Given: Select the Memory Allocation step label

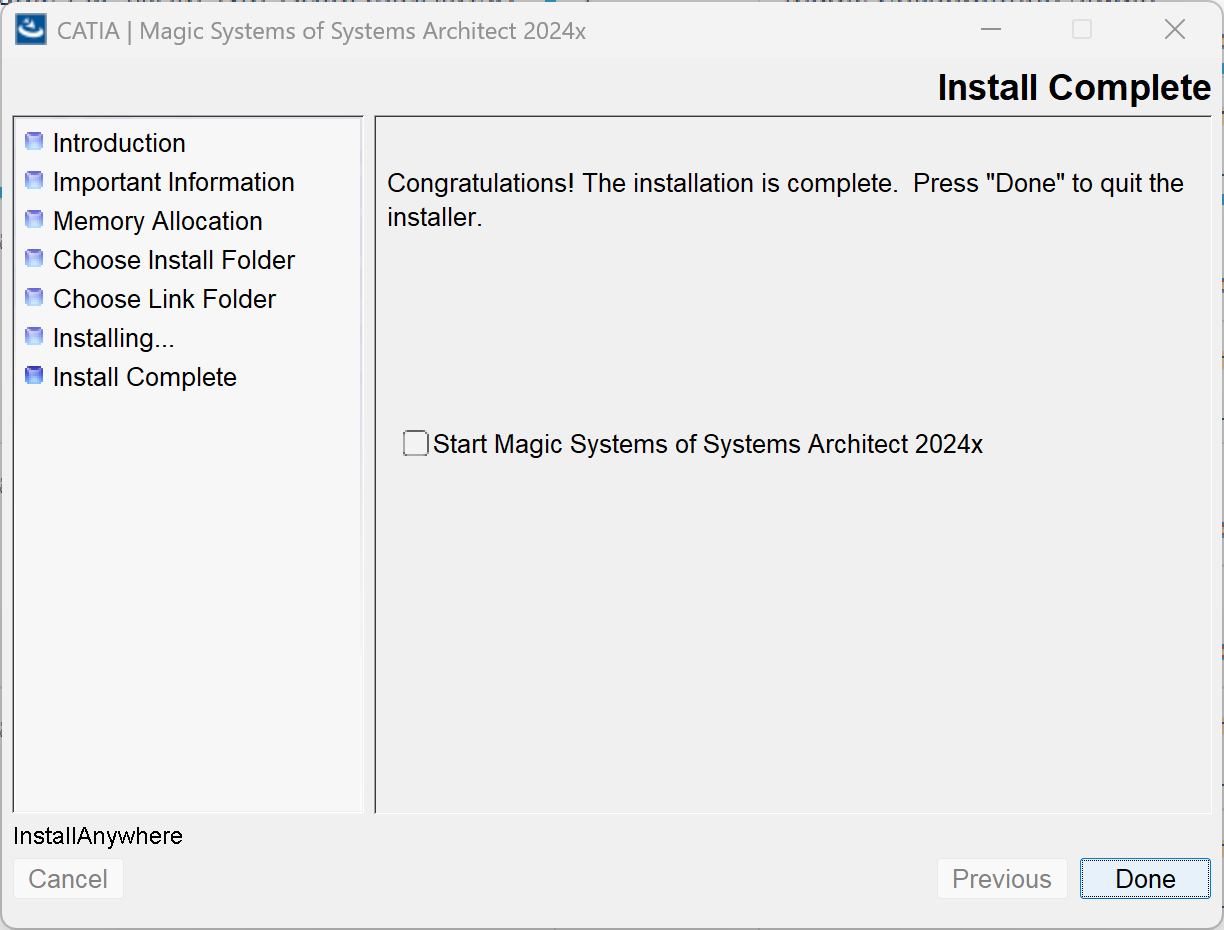Looking at the screenshot, I should pyautogui.click(x=158, y=221).
